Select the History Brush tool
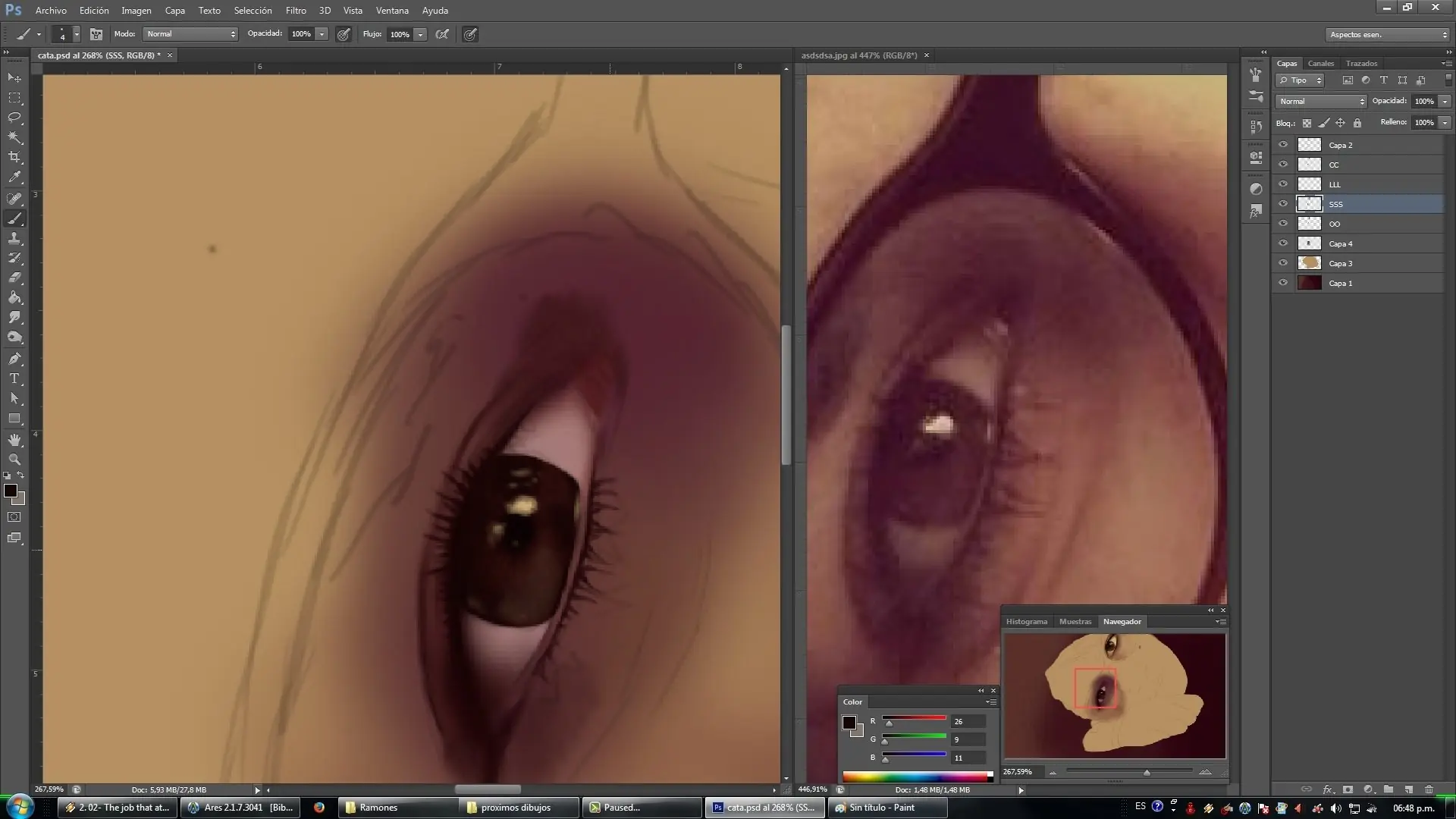1456x819 pixels. pyautogui.click(x=14, y=258)
